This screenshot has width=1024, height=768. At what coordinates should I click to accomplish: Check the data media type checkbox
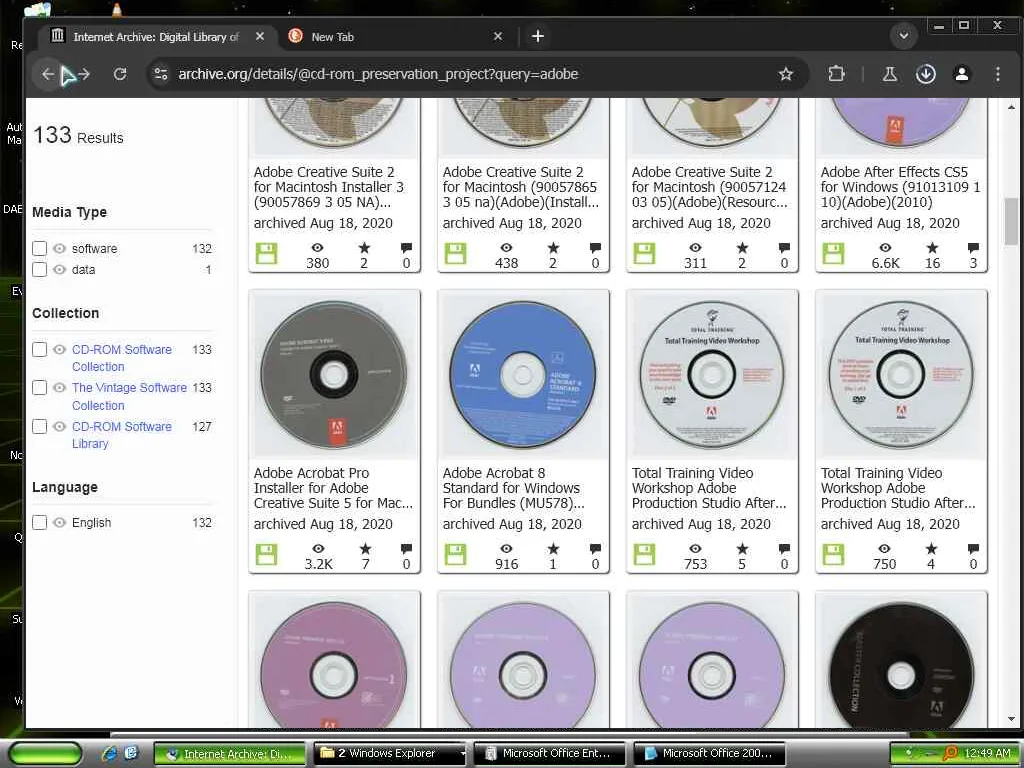click(40, 269)
